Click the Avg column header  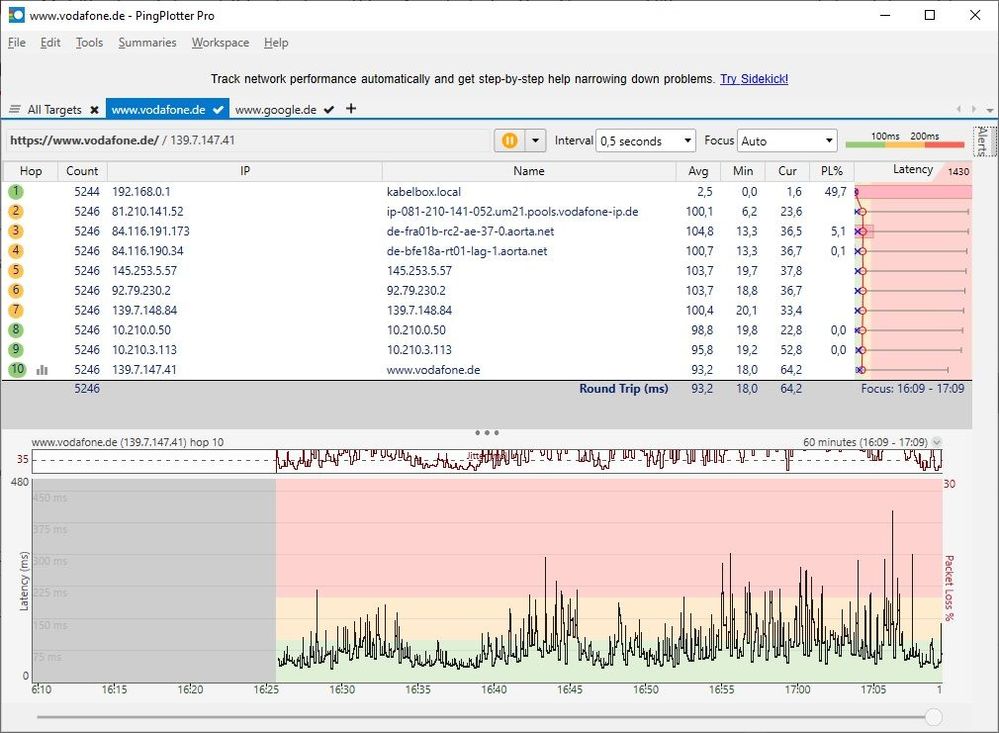click(698, 171)
